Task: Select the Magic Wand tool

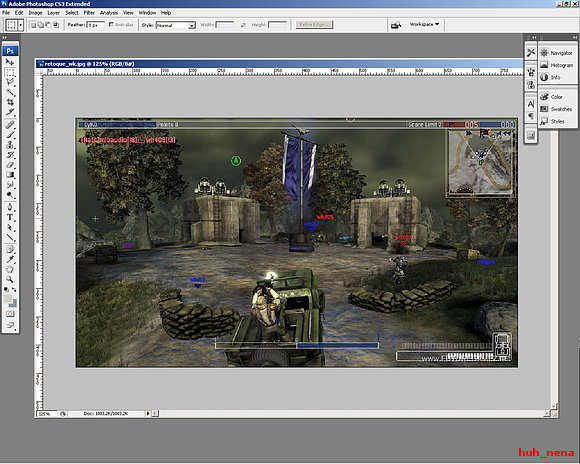Action: point(10,92)
